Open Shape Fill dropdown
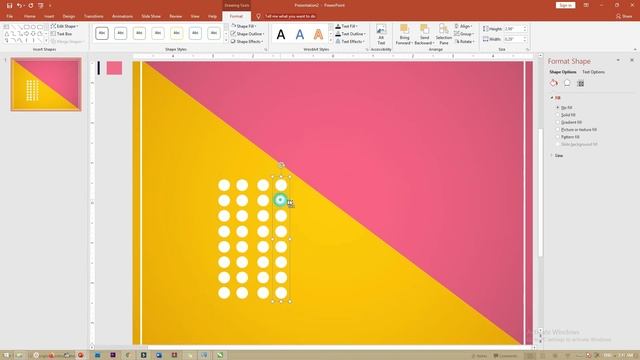This screenshot has height=360, width=640. pyautogui.click(x=244, y=26)
